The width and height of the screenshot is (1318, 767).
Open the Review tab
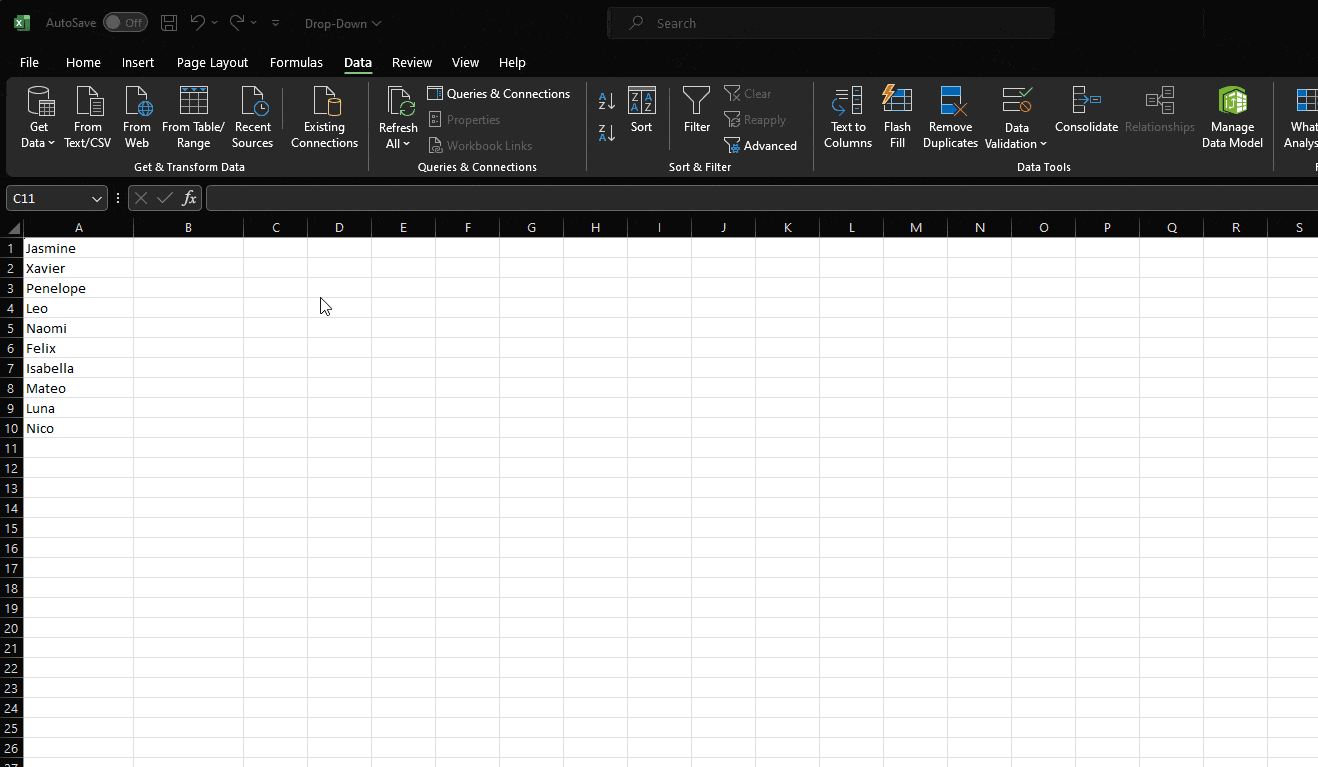point(411,62)
